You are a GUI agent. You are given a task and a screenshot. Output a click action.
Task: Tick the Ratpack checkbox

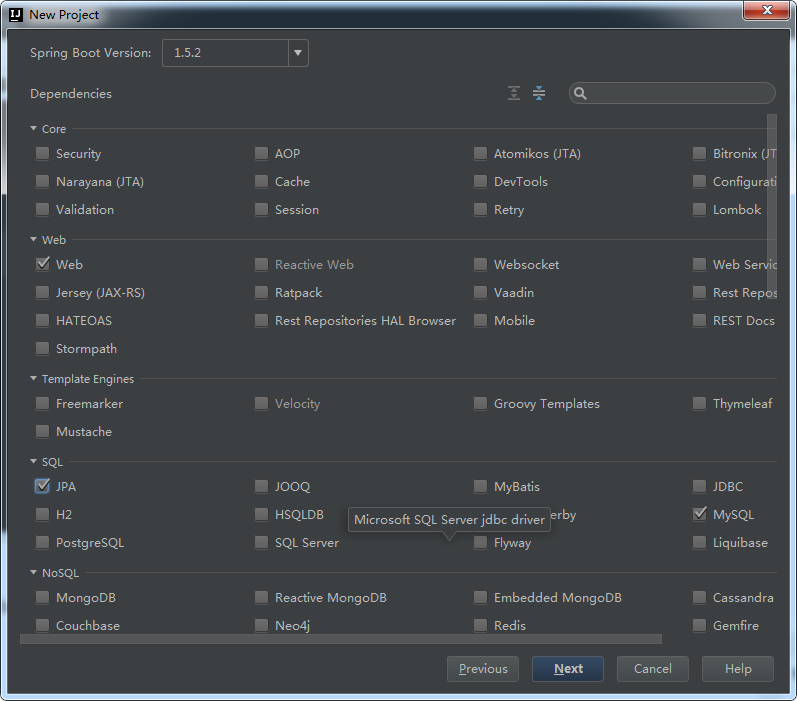point(261,292)
